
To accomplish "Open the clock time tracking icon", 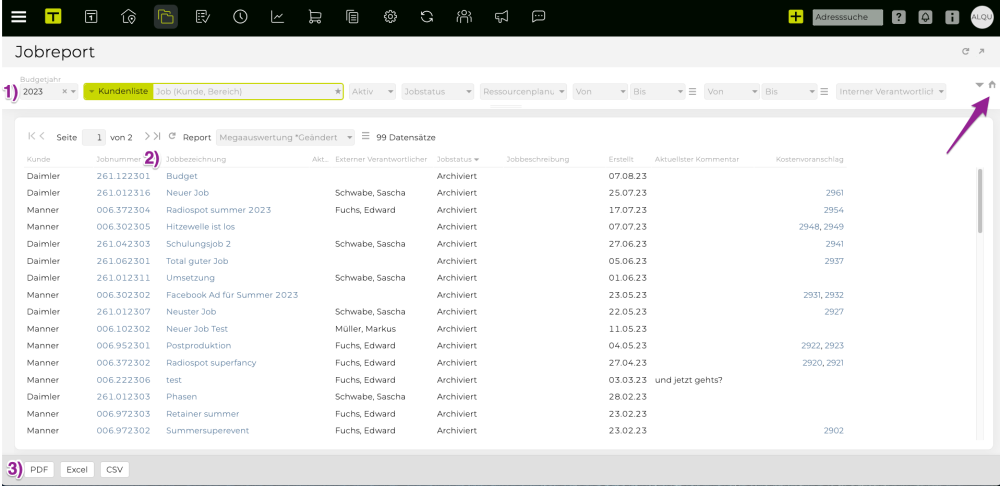I will 240,17.
